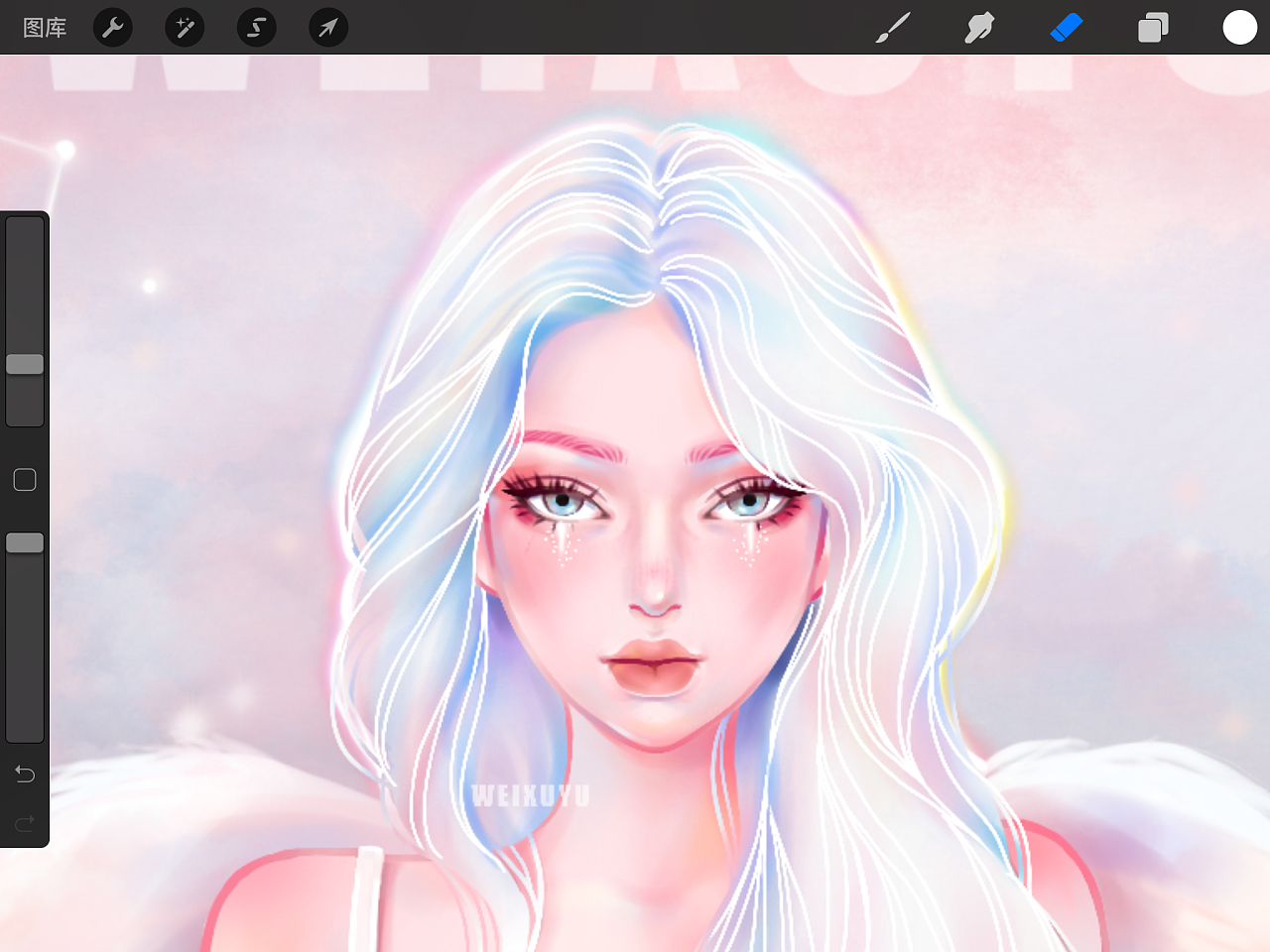Select the blue Eraser tool
This screenshot has height=952, width=1270.
coord(1066,28)
